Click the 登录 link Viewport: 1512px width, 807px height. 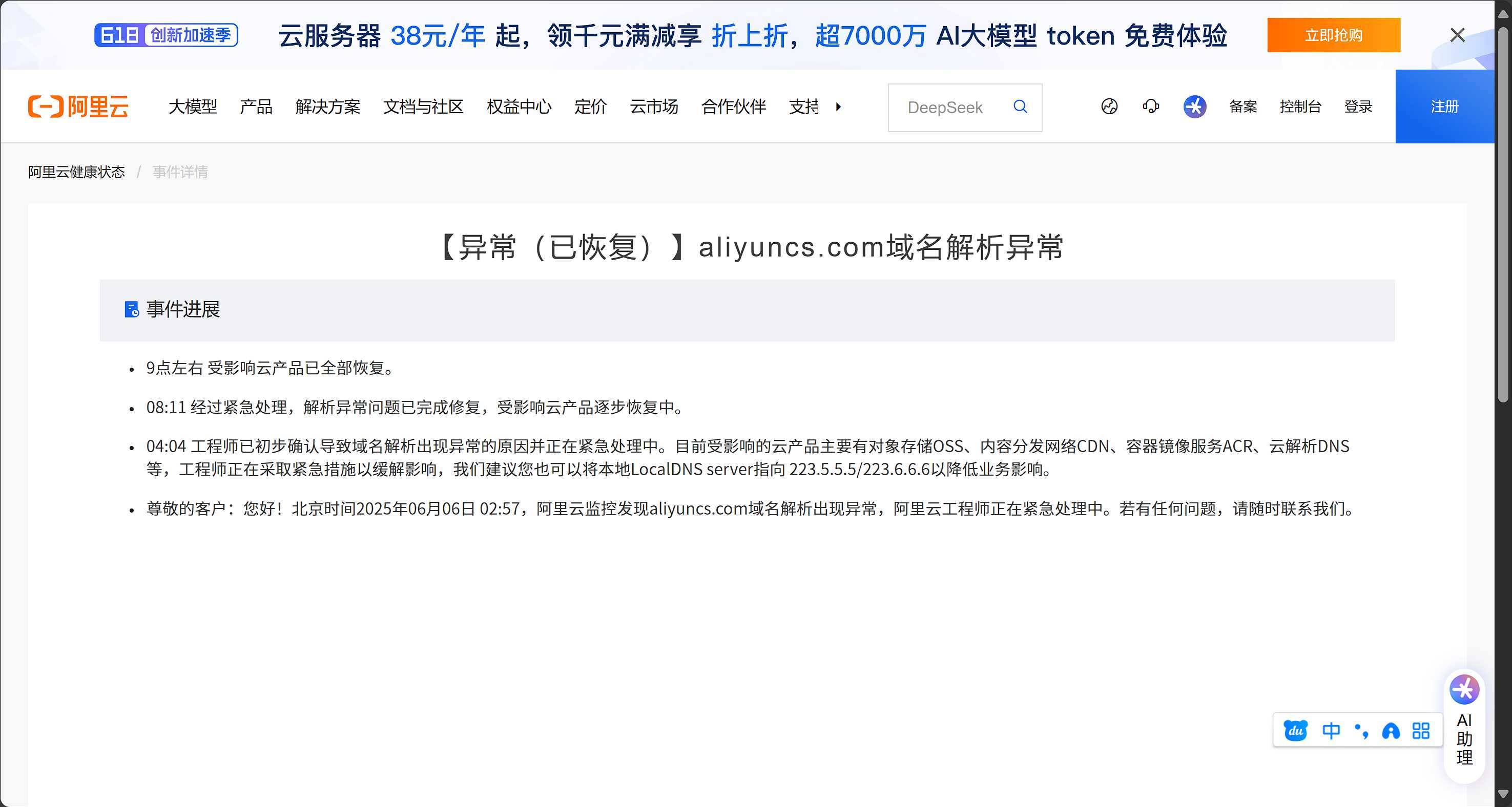[1358, 107]
